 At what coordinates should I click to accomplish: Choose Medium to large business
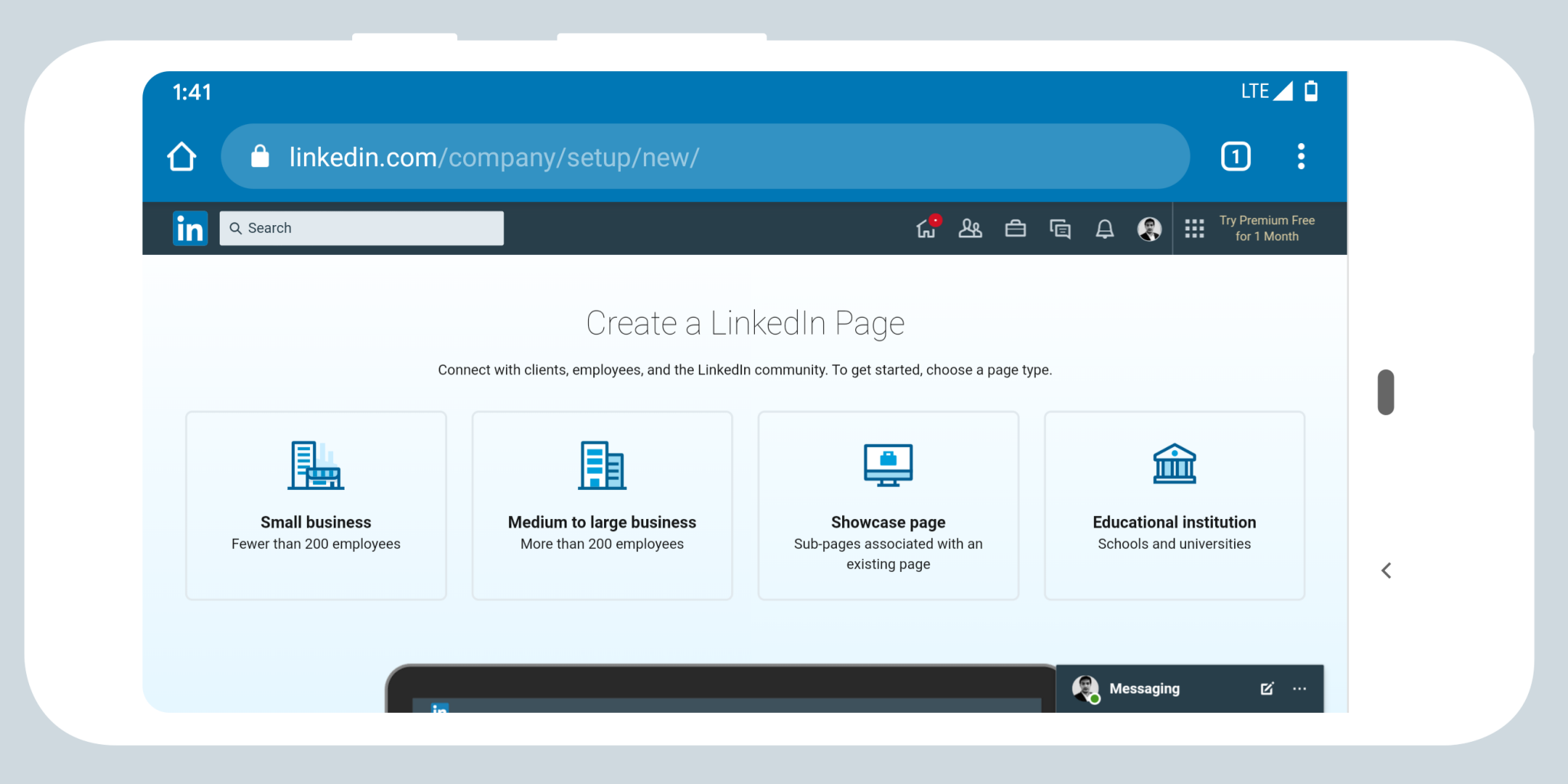[603, 505]
